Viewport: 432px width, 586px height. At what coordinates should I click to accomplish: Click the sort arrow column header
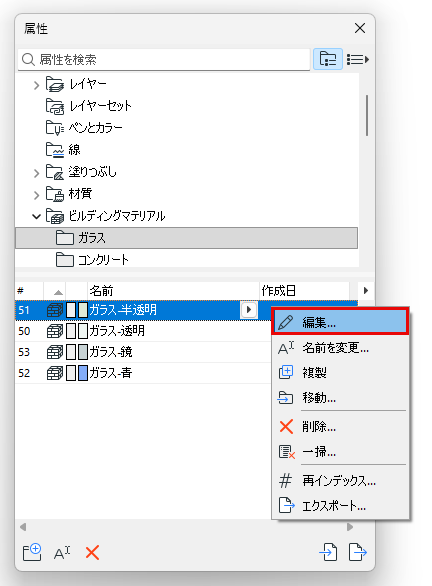[55, 291]
